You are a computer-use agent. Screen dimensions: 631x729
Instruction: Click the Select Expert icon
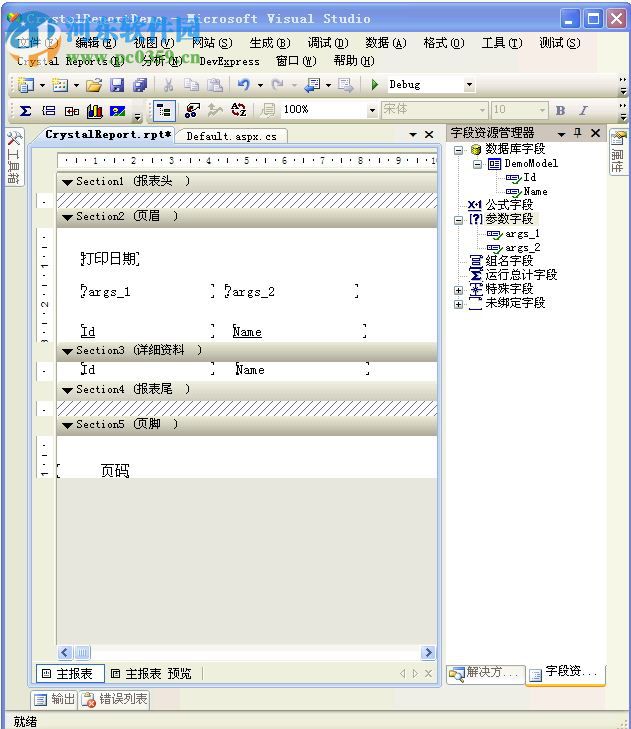pyautogui.click(x=192, y=110)
